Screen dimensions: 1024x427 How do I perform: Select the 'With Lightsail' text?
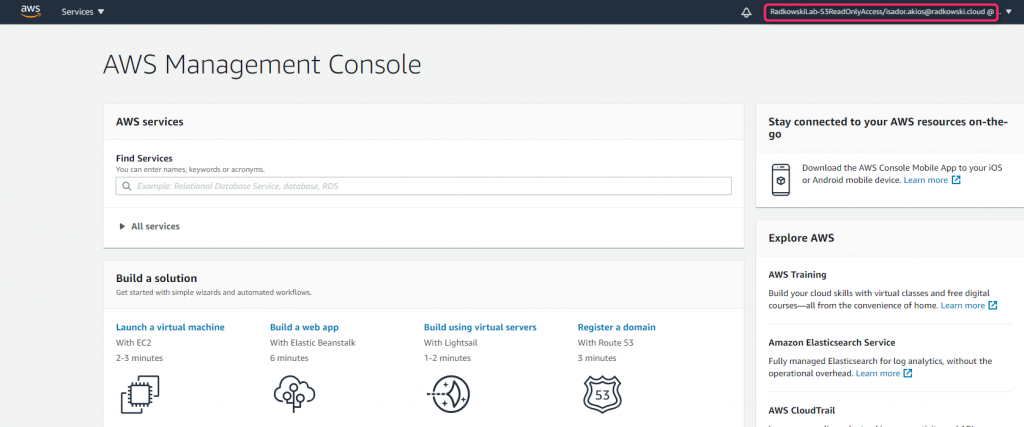tap(451, 342)
